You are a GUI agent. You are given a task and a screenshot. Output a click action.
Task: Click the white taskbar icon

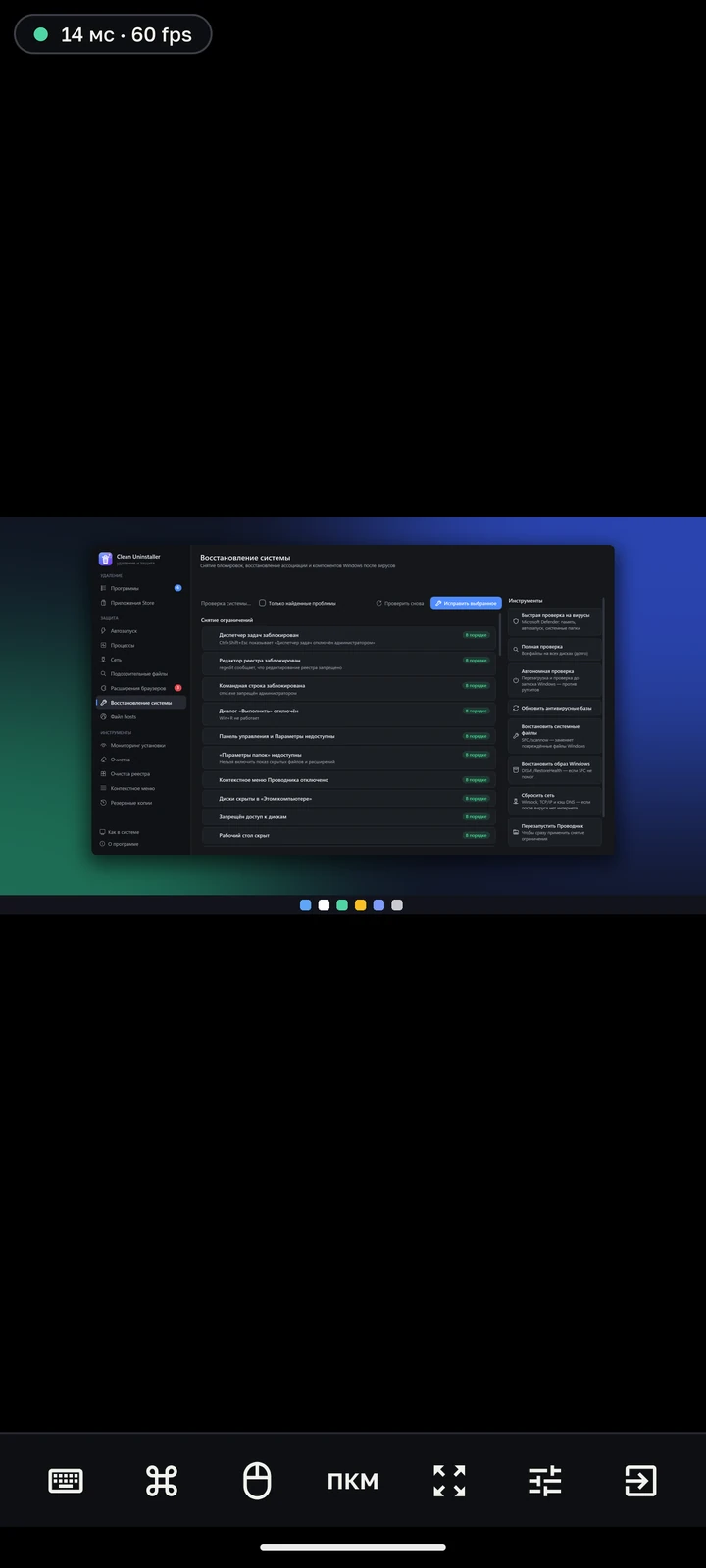coord(324,906)
